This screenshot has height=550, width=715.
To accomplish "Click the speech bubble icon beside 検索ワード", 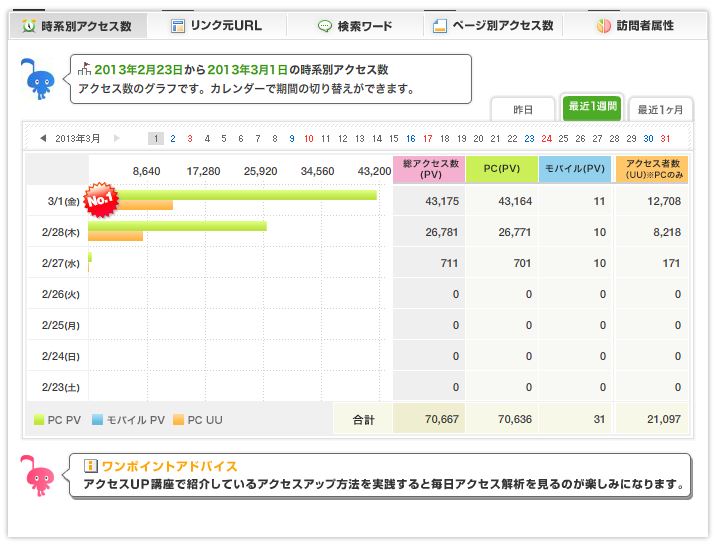I will (x=325, y=26).
